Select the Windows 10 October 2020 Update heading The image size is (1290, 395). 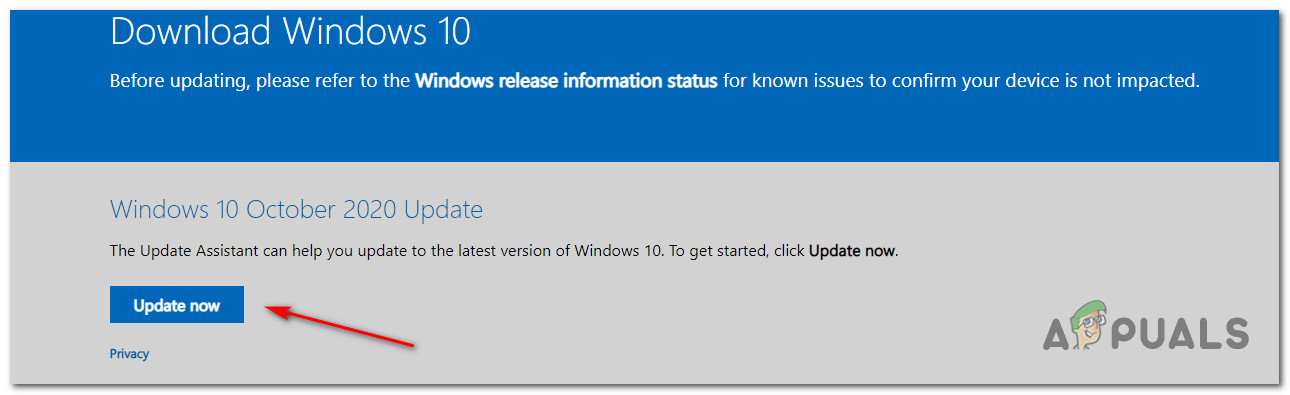(296, 210)
